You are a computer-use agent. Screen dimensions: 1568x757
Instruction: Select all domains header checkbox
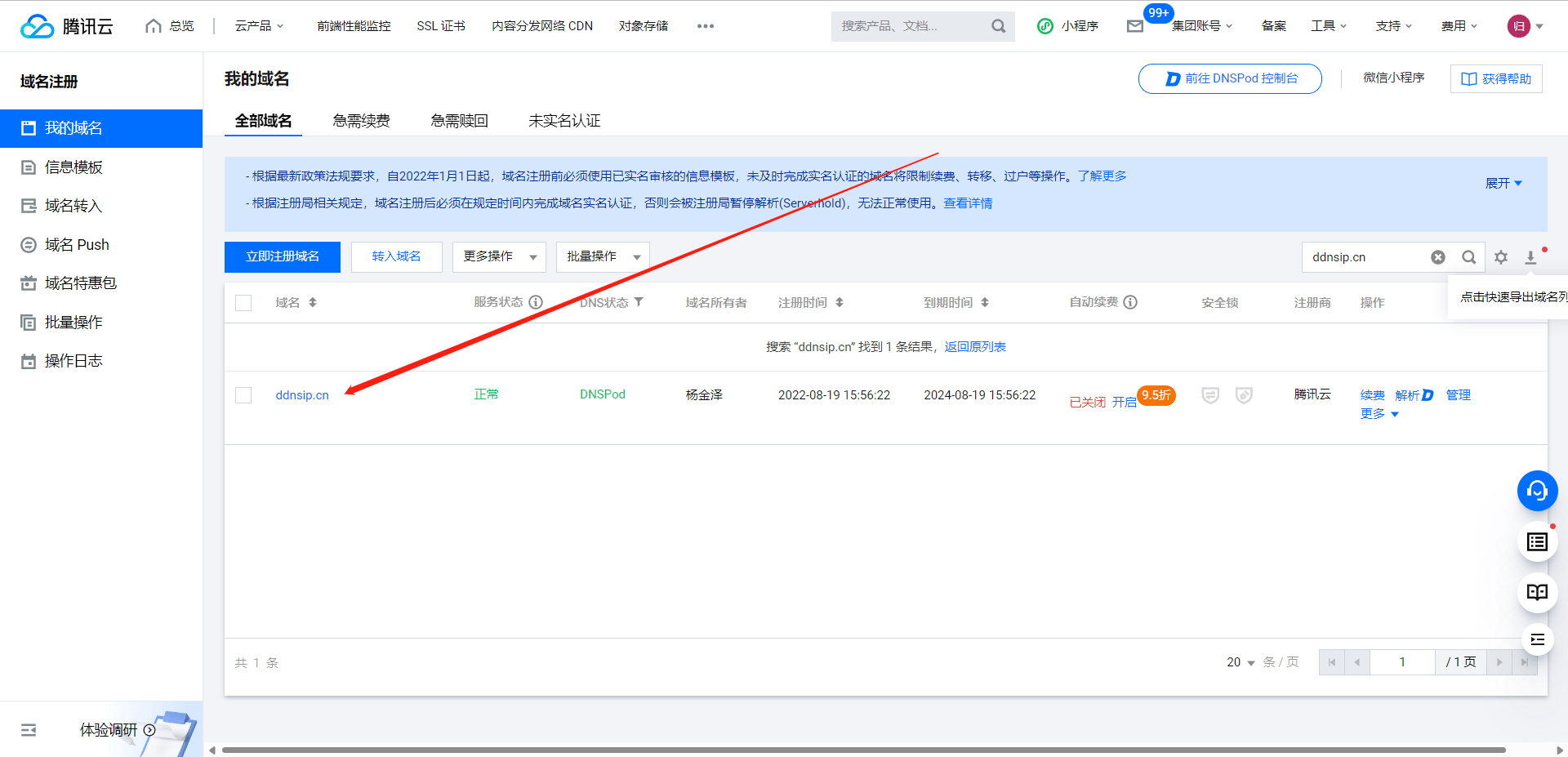tap(243, 303)
